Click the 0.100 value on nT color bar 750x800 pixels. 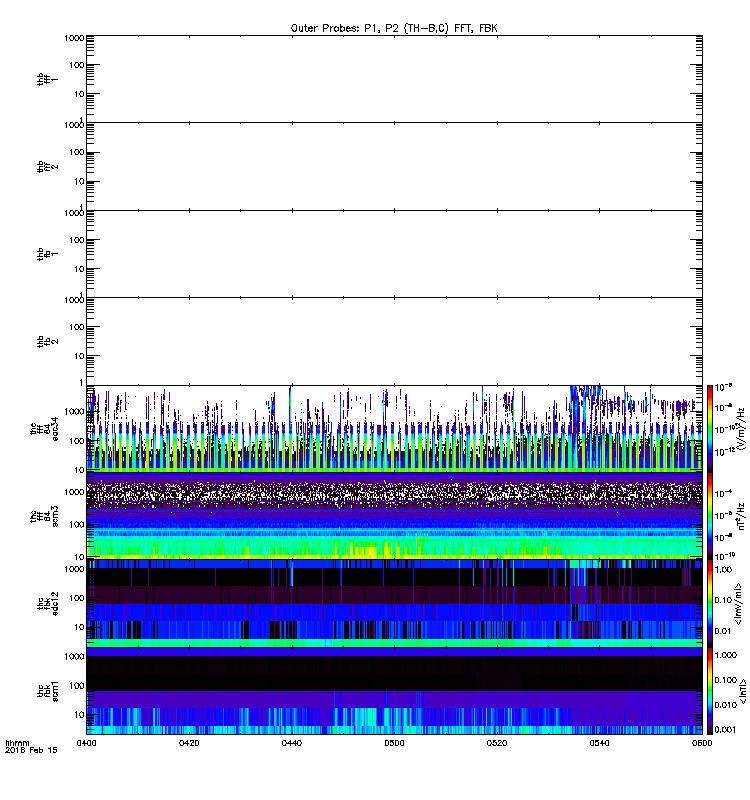[x=726, y=680]
